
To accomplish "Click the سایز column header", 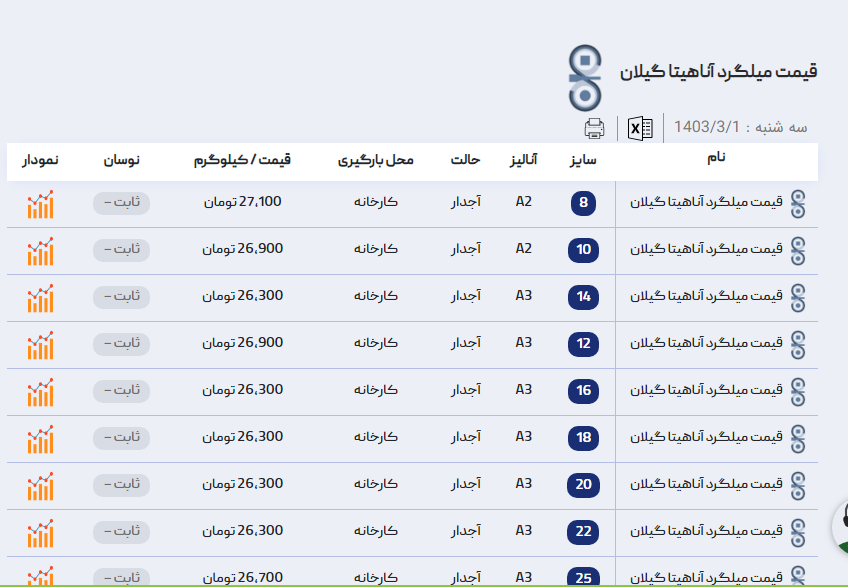I will click(x=583, y=160).
